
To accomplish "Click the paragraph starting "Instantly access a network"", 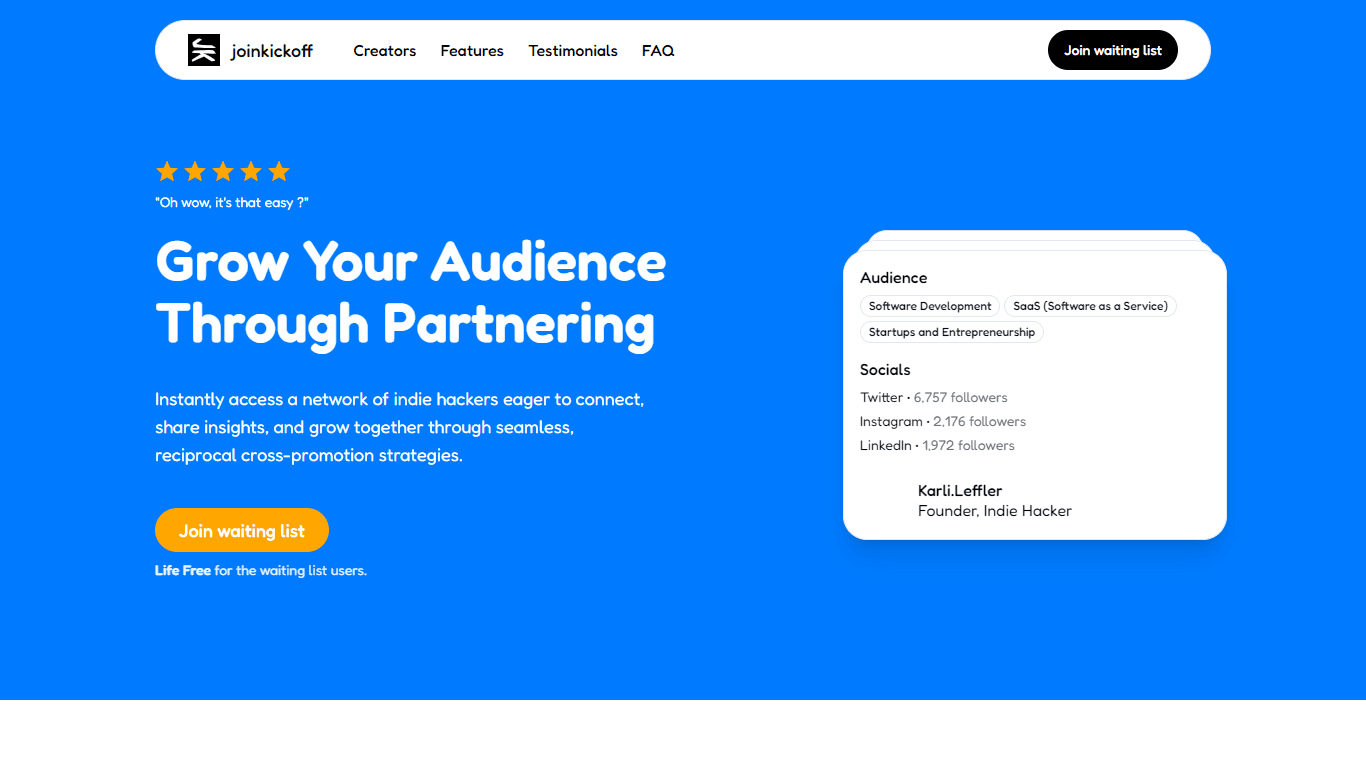I will click(x=400, y=427).
